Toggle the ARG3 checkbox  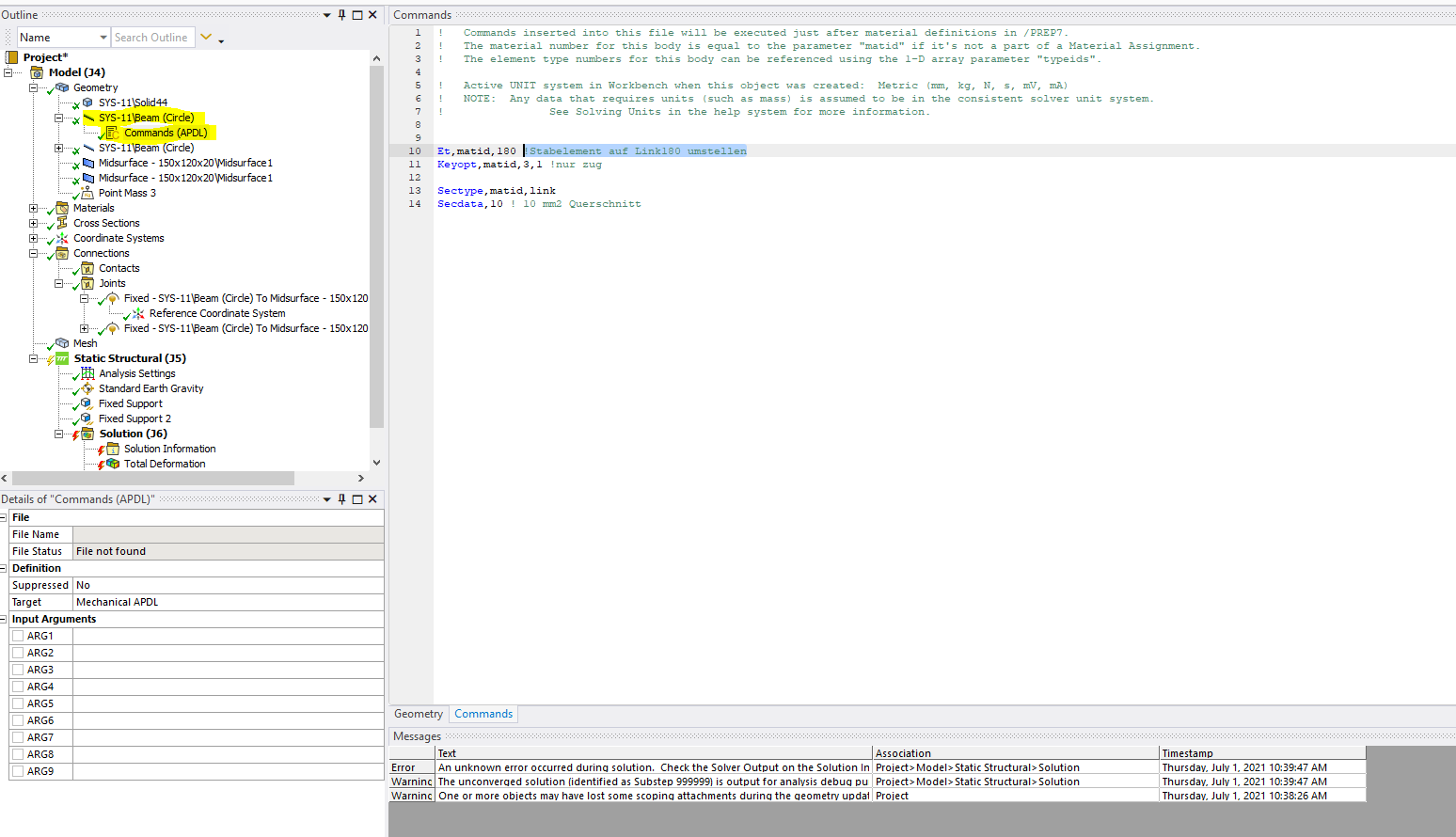click(x=18, y=670)
